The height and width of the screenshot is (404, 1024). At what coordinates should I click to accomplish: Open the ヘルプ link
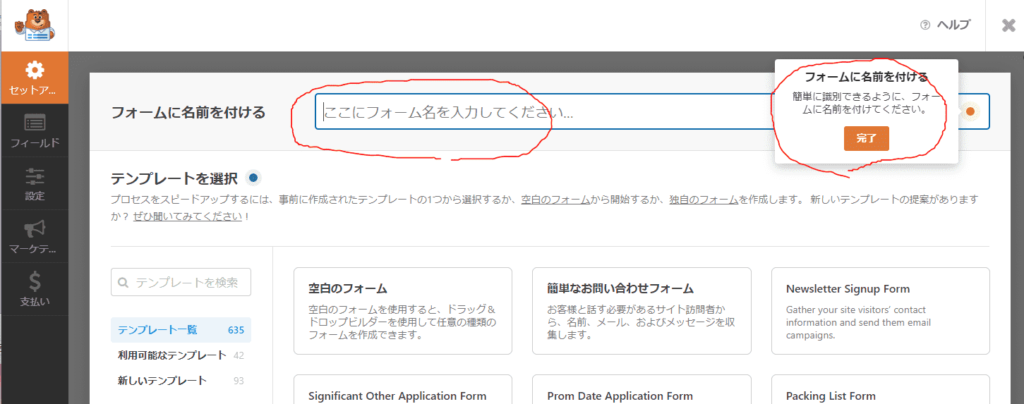coord(953,25)
